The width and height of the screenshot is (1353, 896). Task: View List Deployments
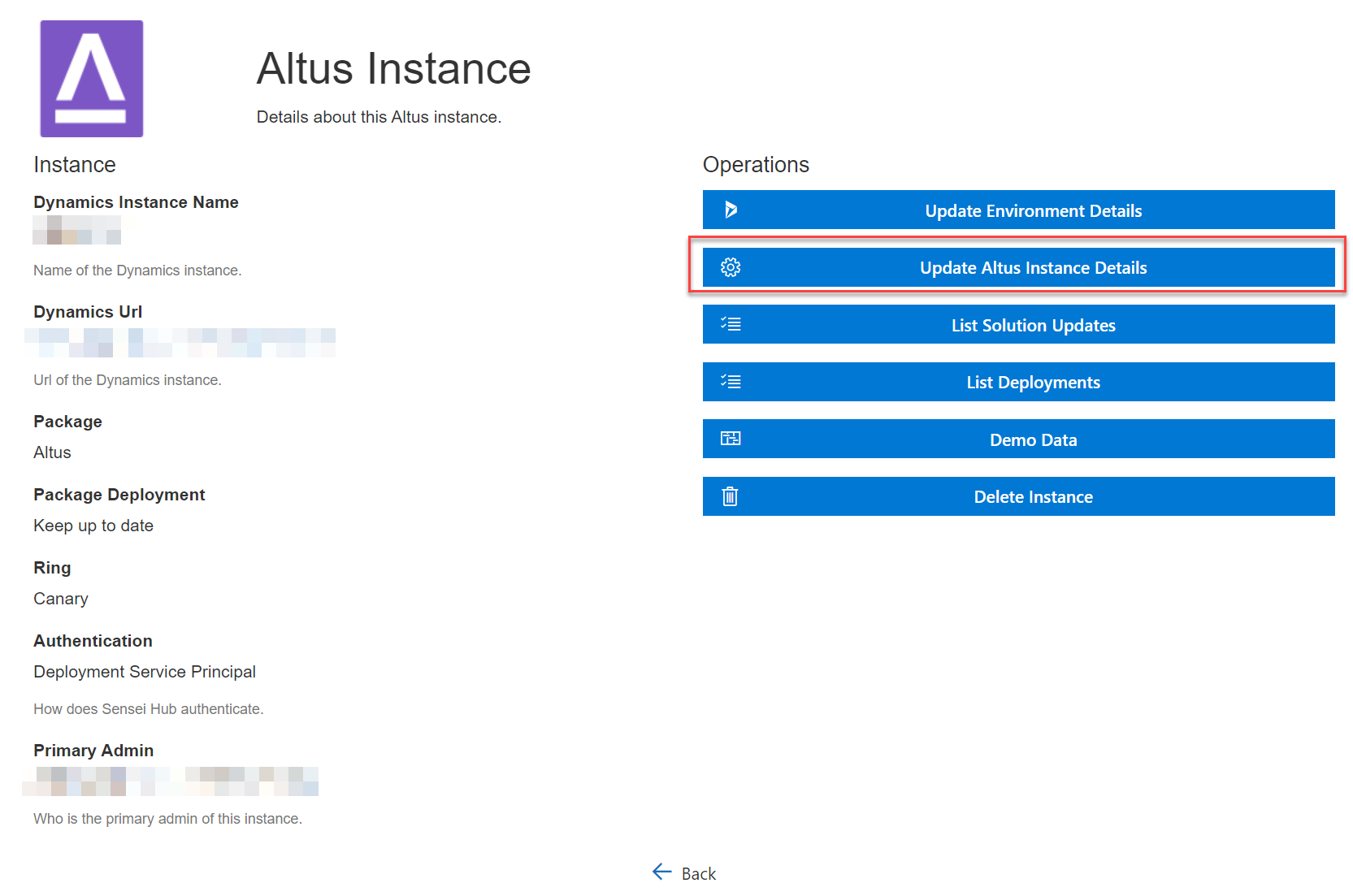click(x=1018, y=382)
